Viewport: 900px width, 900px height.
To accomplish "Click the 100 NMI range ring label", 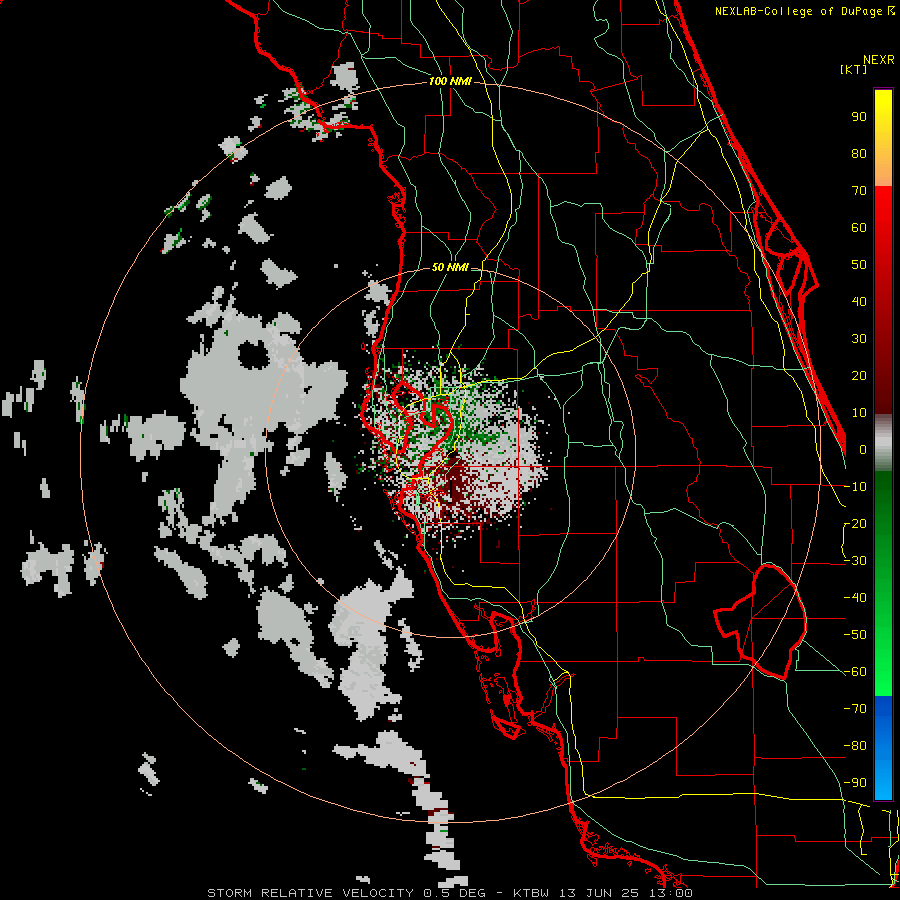I will tap(450, 81).
